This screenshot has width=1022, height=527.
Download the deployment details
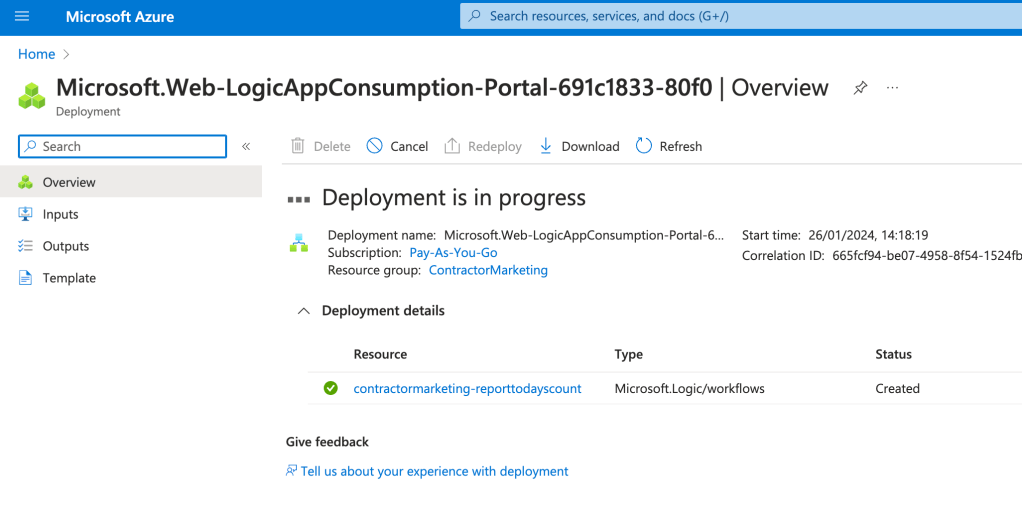coord(579,147)
